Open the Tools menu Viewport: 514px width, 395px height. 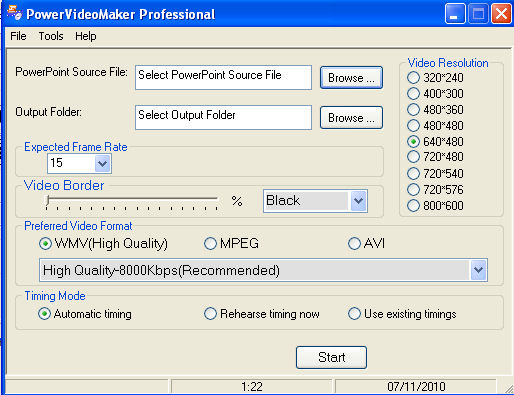(x=51, y=36)
